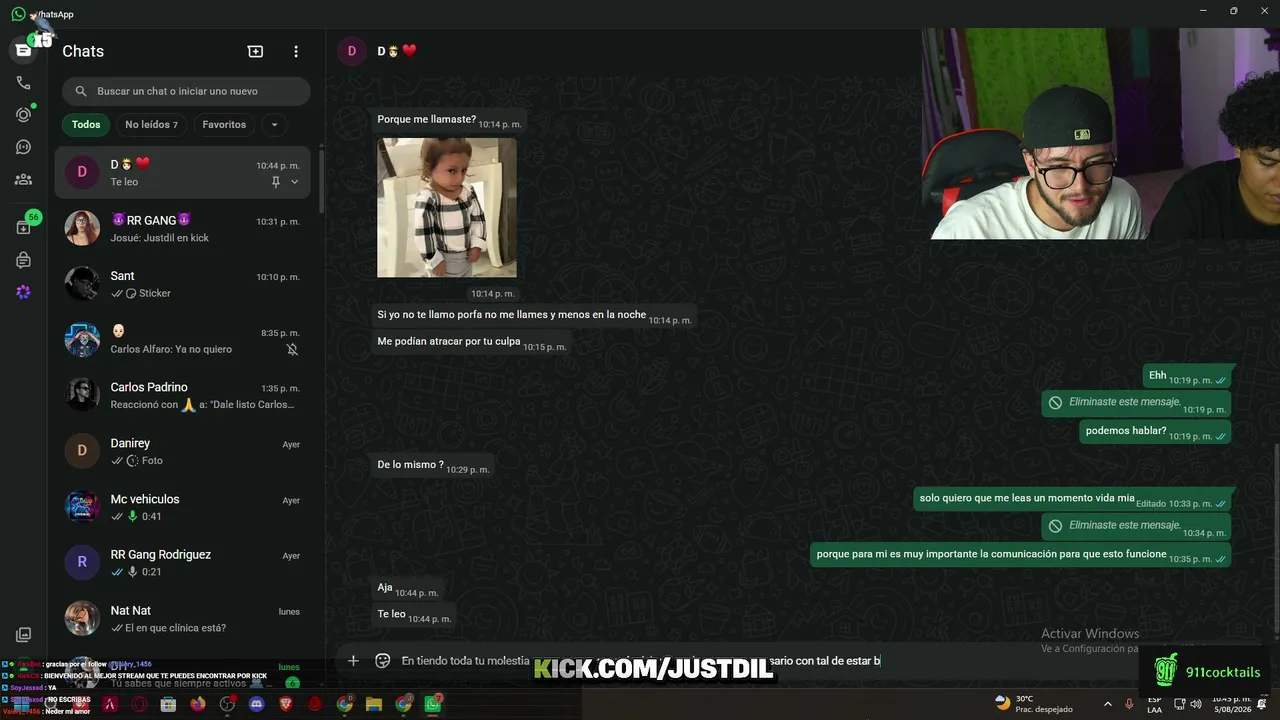Click the chat list scrollbar
This screenshot has width=1280, height=720.
pos(321,180)
